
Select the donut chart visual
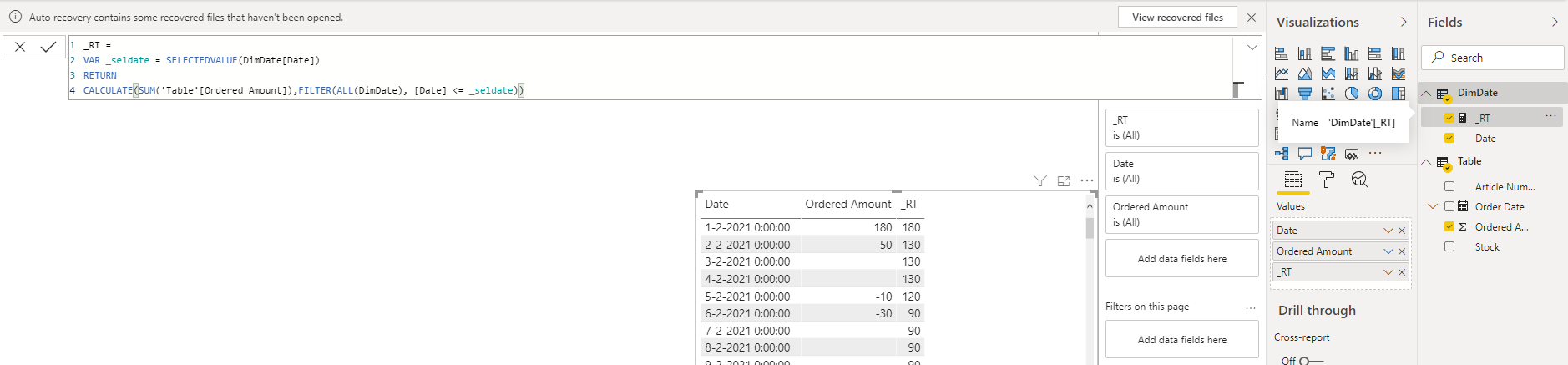(1375, 94)
